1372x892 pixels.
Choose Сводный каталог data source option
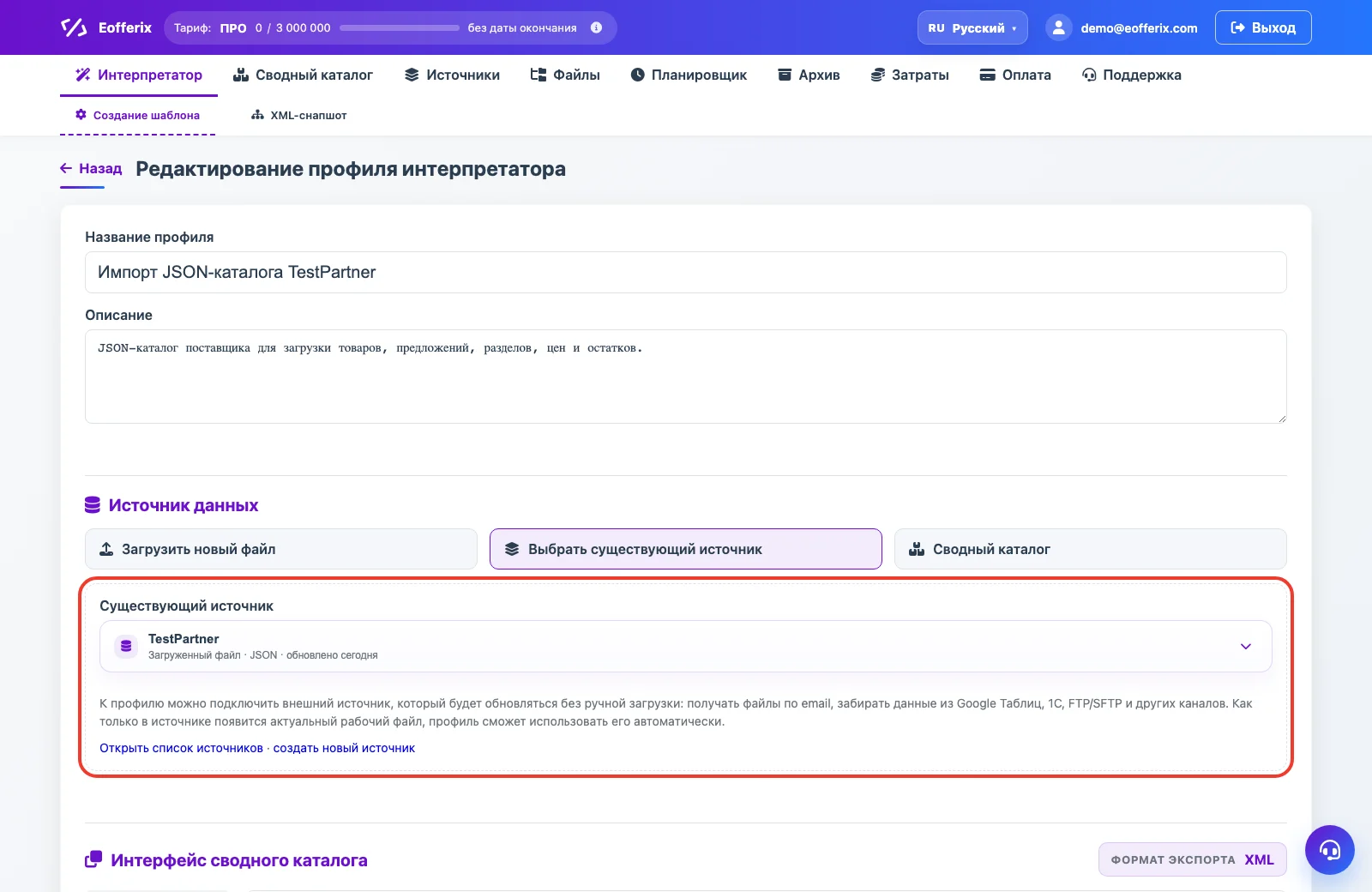(1091, 549)
